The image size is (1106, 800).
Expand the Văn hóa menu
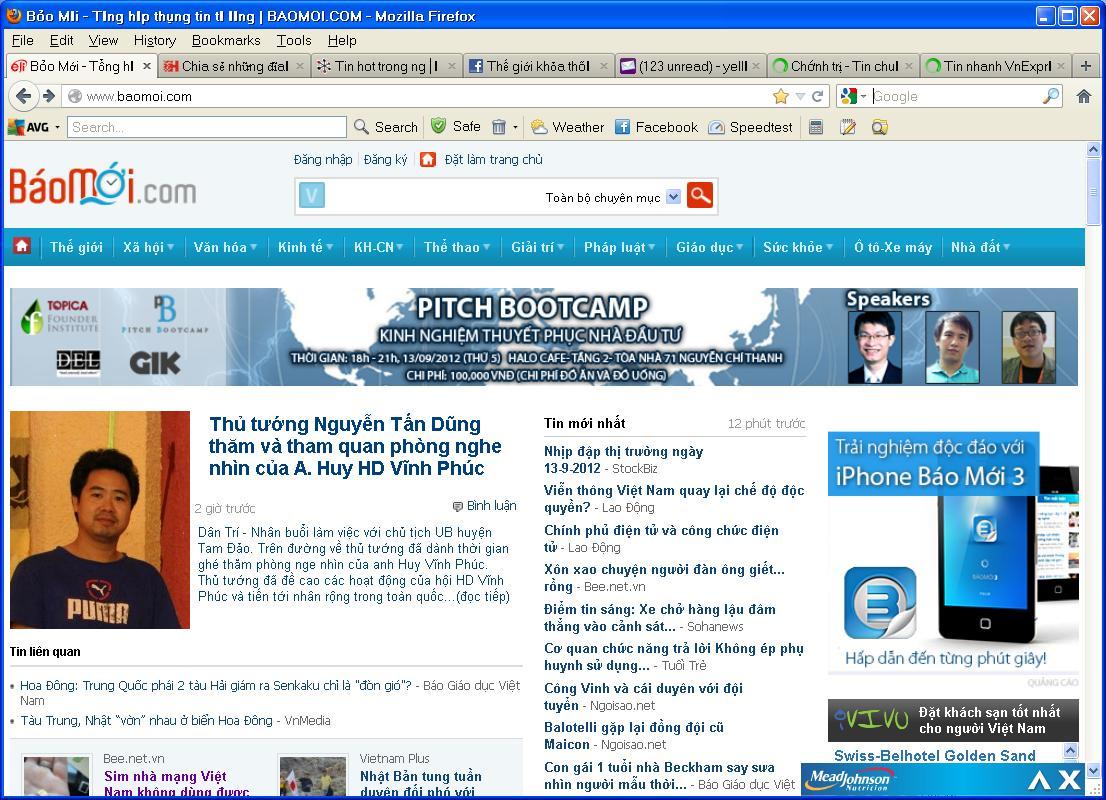click(225, 247)
